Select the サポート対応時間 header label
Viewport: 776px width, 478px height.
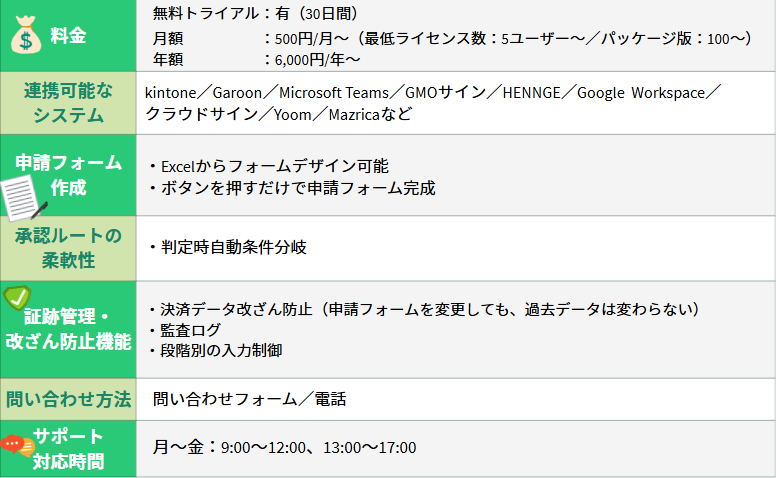click(x=68, y=449)
